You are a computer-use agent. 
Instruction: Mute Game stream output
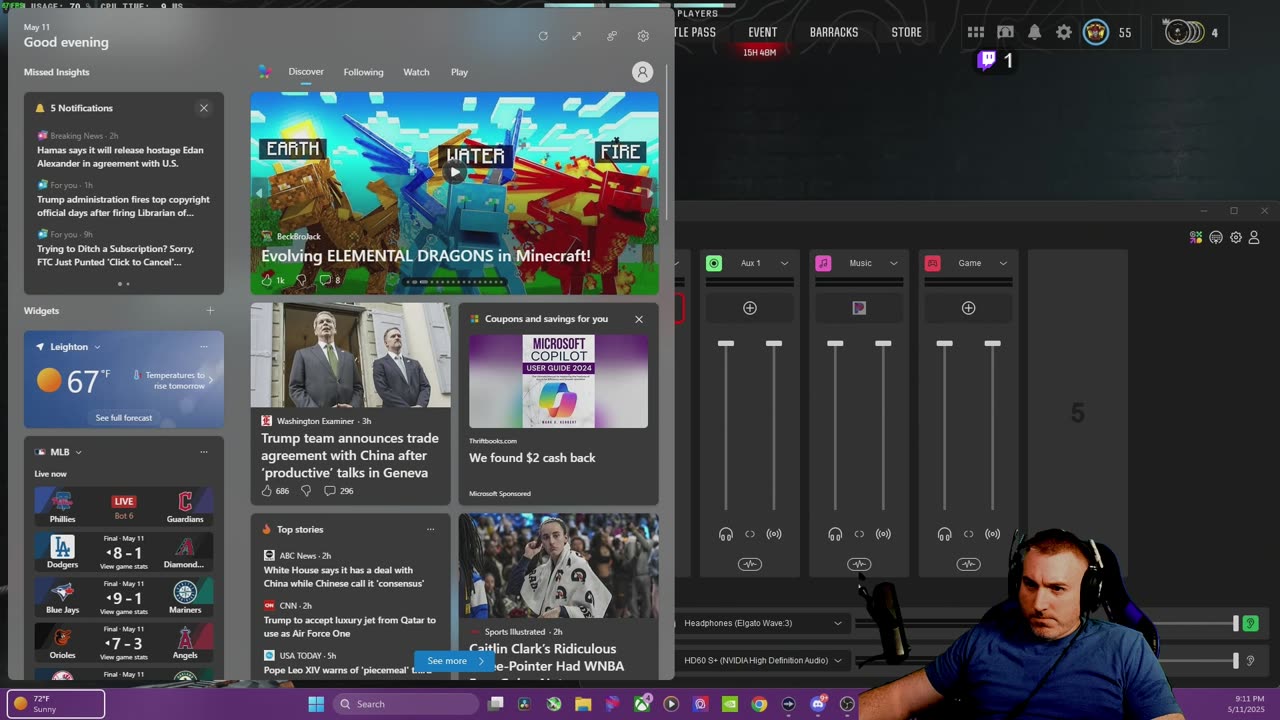[992, 534]
